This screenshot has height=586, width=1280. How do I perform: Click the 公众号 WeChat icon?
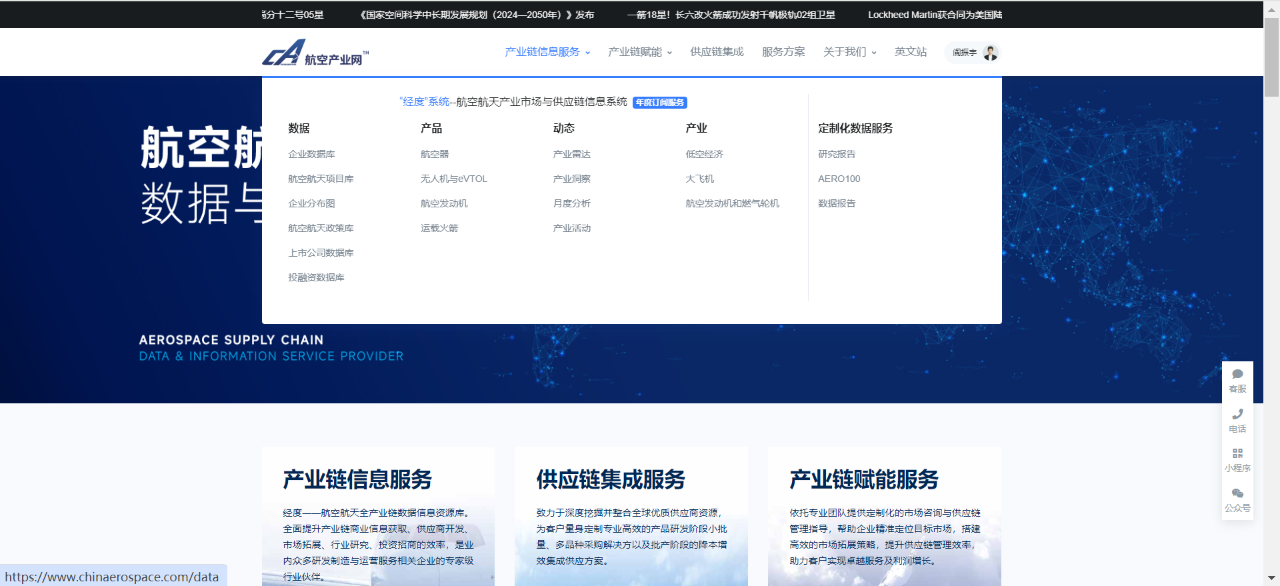1237,493
